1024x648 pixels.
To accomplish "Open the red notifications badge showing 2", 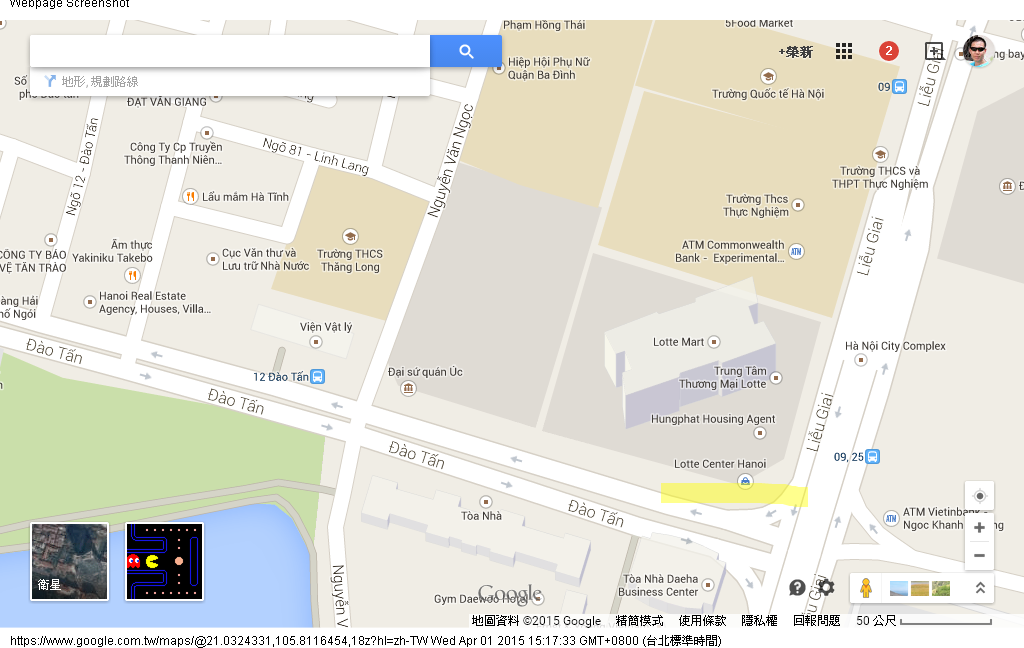I will coord(888,51).
